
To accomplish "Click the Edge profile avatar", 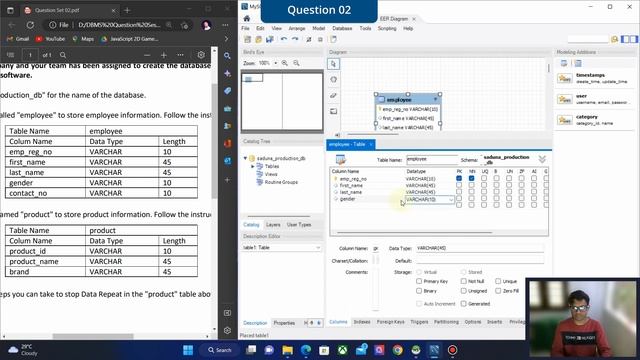I will coord(207,25).
